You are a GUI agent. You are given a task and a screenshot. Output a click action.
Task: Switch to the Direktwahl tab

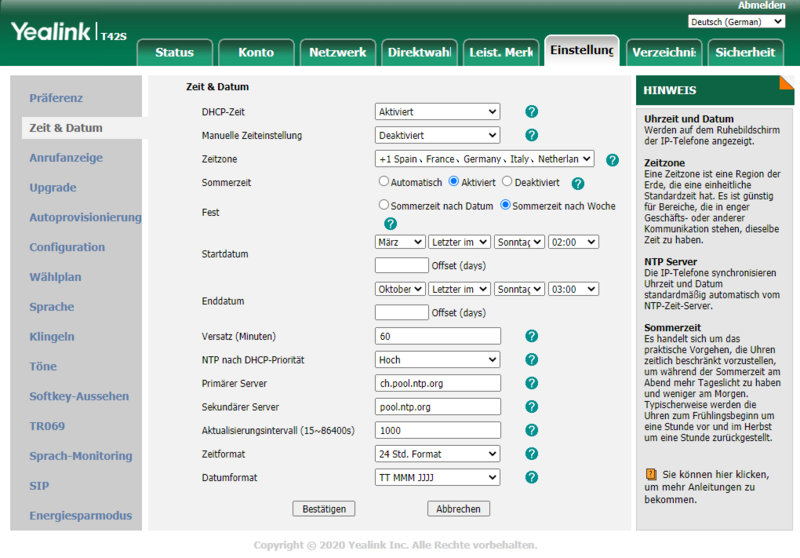pyautogui.click(x=419, y=52)
